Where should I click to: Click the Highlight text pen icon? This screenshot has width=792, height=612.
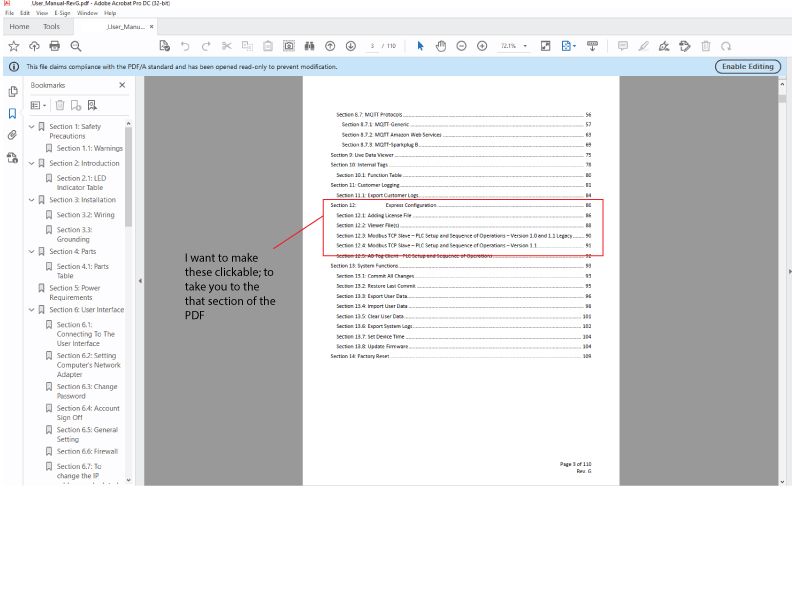(x=644, y=46)
